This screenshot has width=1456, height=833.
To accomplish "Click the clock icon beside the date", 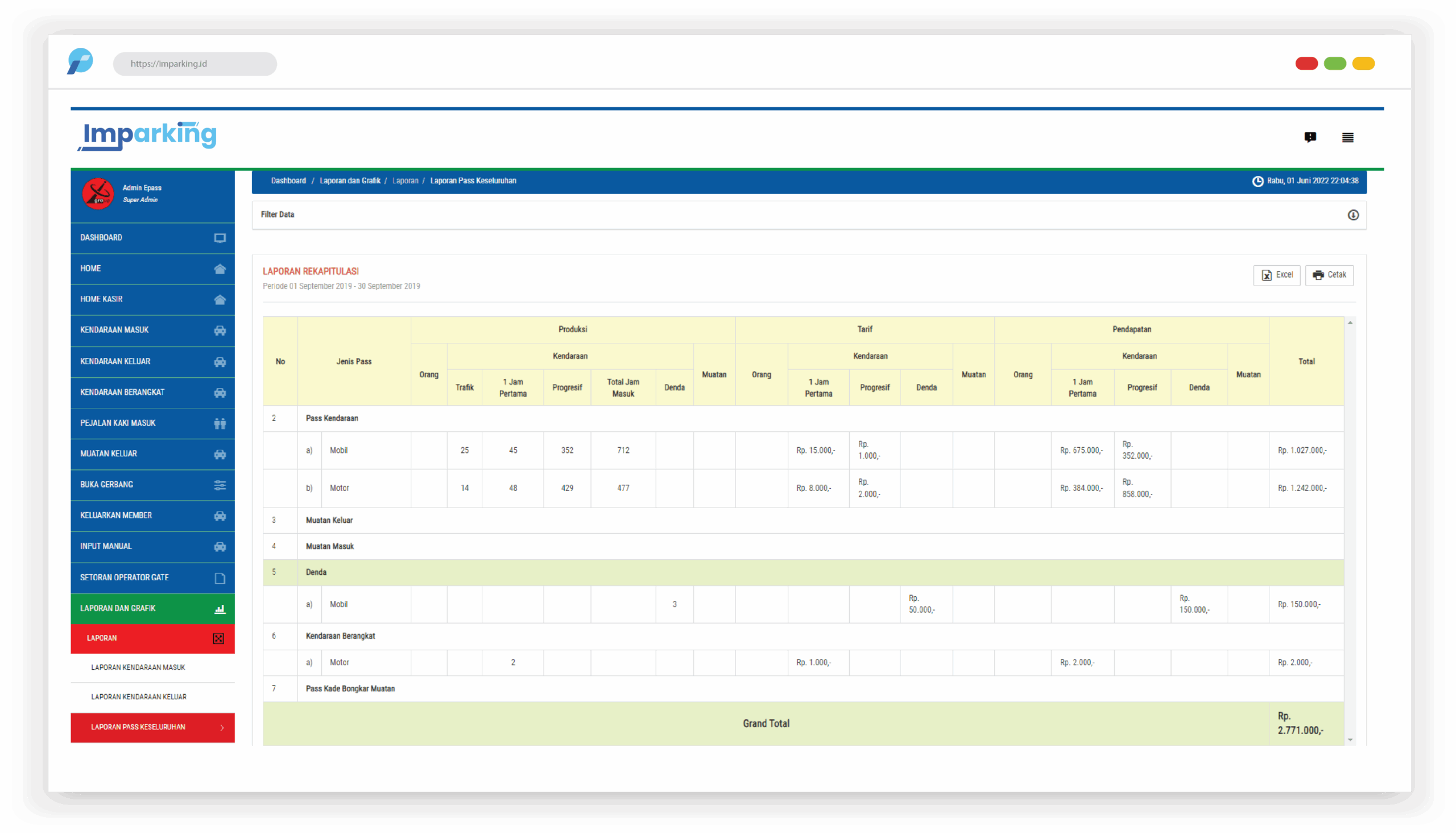I will 1258,181.
